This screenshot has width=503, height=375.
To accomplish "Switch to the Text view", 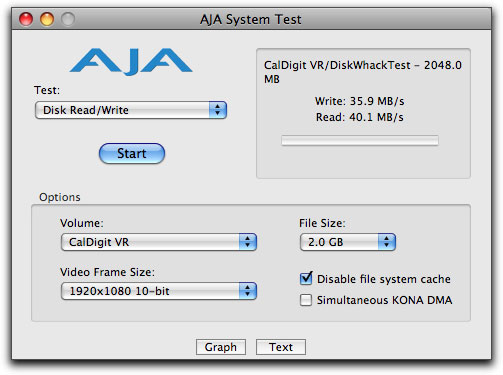I will pos(281,347).
